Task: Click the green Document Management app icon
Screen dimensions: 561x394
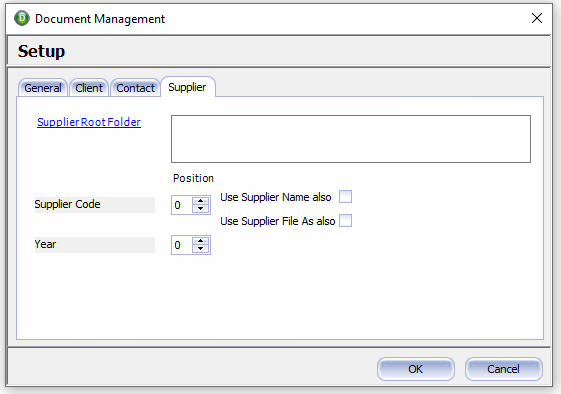Action: 22,18
